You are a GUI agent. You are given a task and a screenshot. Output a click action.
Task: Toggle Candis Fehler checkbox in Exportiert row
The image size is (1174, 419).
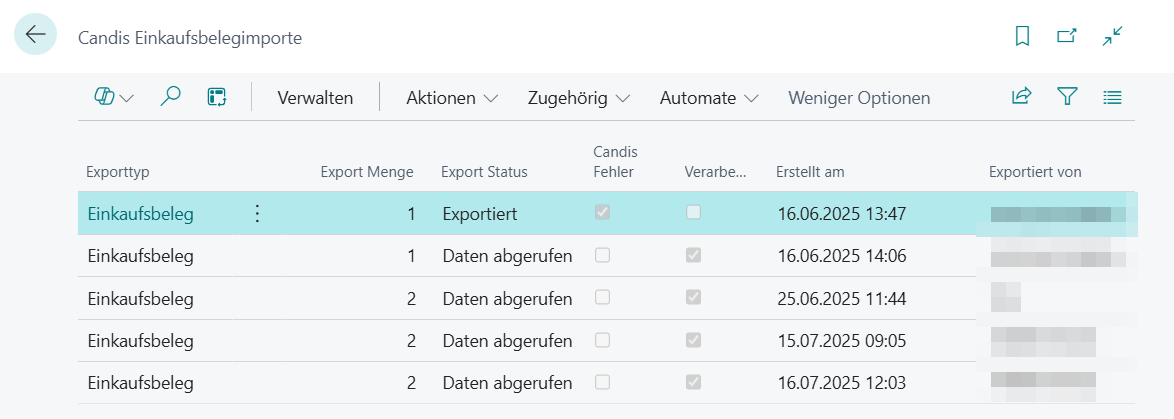pyautogui.click(x=602, y=212)
